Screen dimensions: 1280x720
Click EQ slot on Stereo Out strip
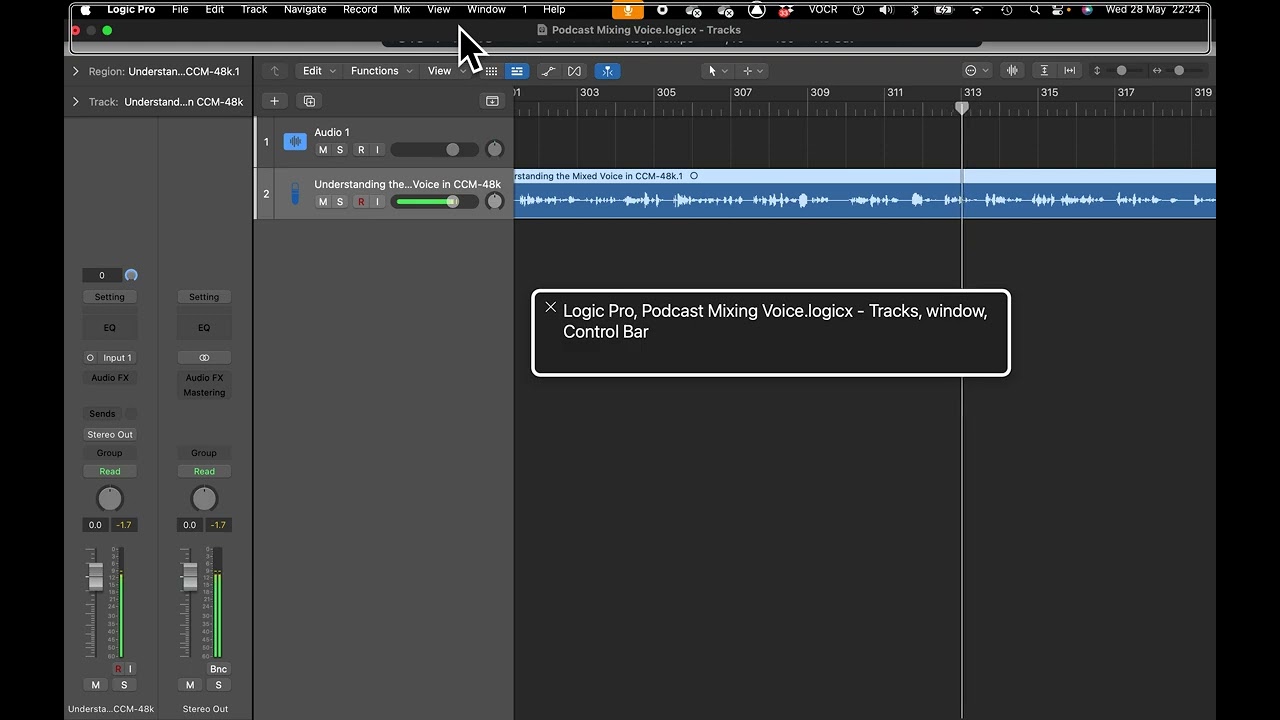(x=204, y=327)
